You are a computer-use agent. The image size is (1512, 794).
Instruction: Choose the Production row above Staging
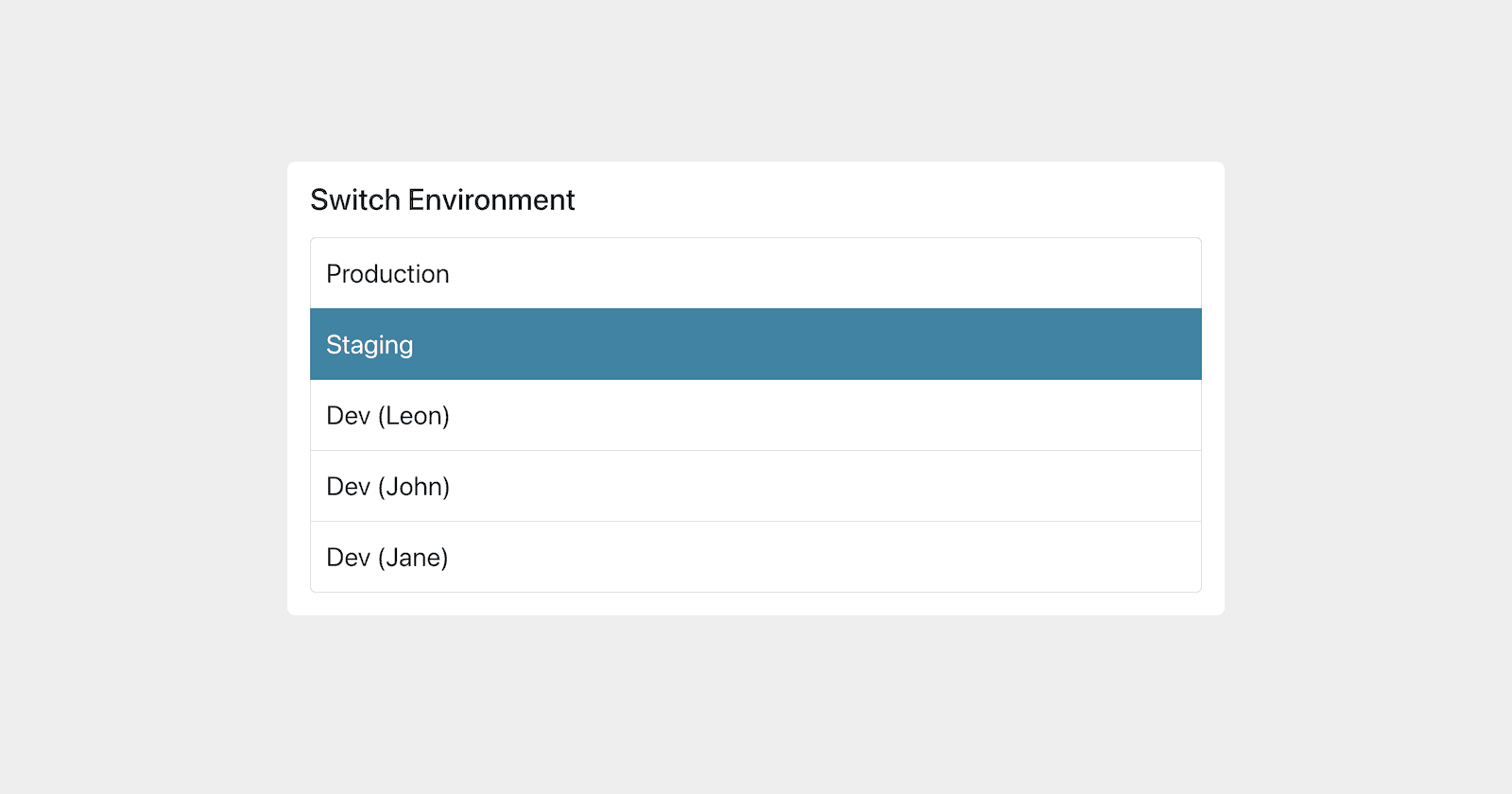tap(756, 273)
